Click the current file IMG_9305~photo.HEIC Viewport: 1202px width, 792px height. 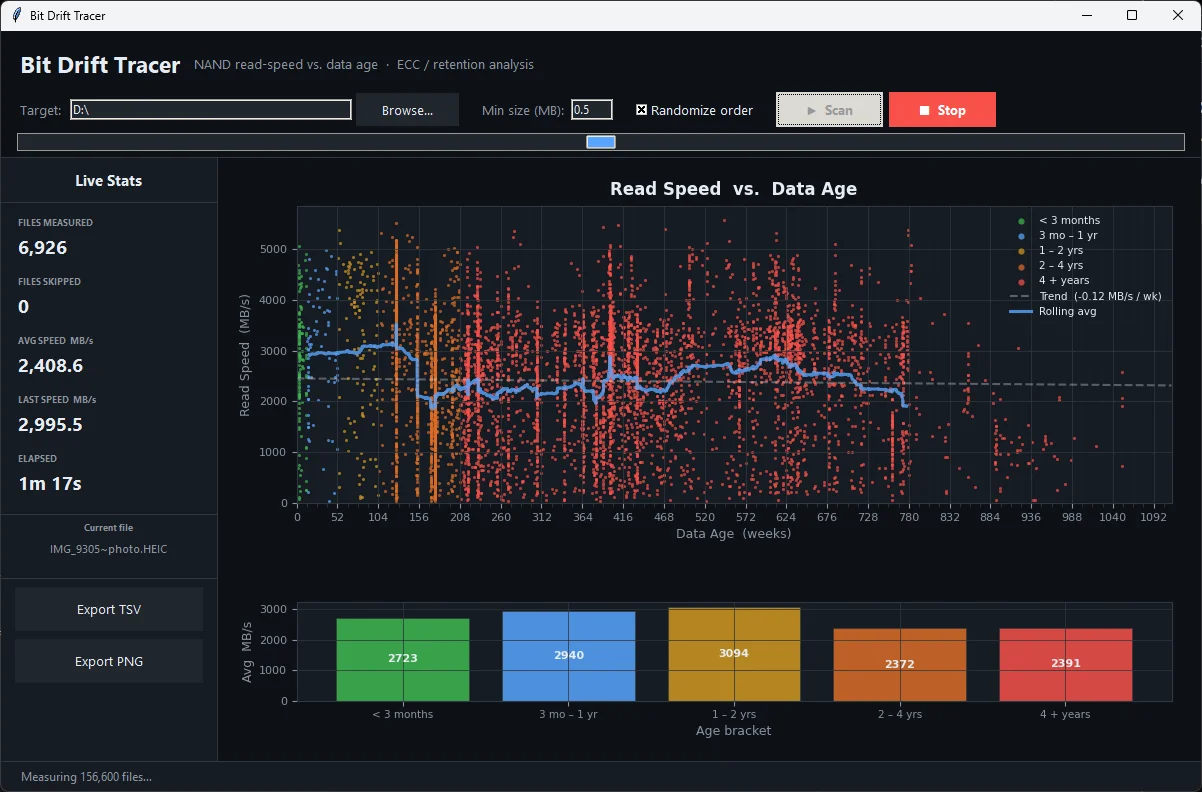[x=109, y=549]
